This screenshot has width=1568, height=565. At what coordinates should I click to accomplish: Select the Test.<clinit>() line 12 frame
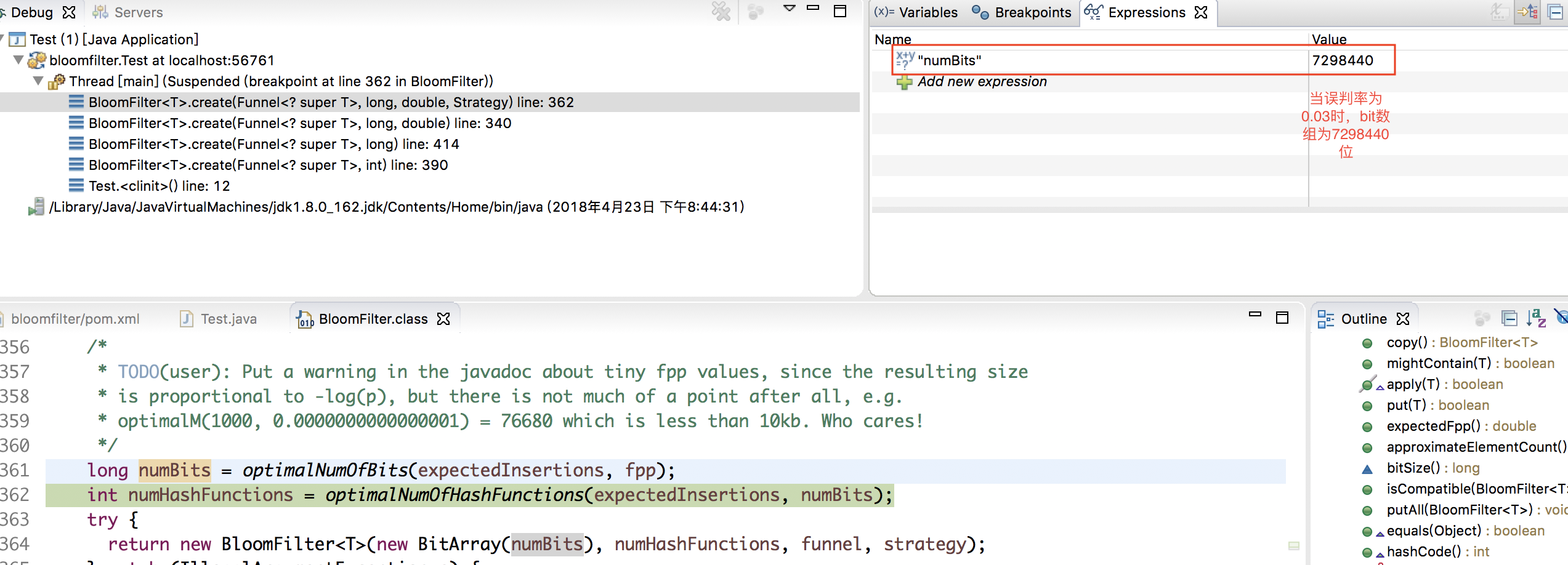[160, 186]
